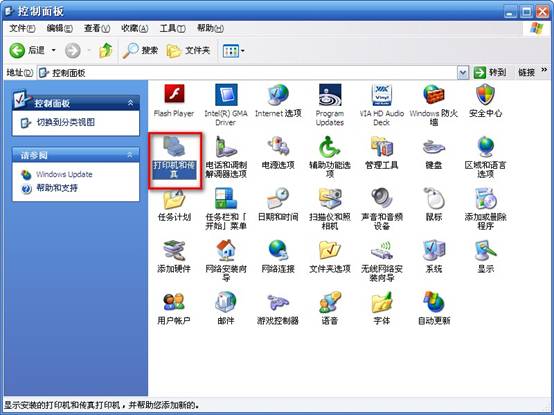The image size is (554, 415).
Task: Open 无线网络安装向导 icon
Action: [x=382, y=261]
